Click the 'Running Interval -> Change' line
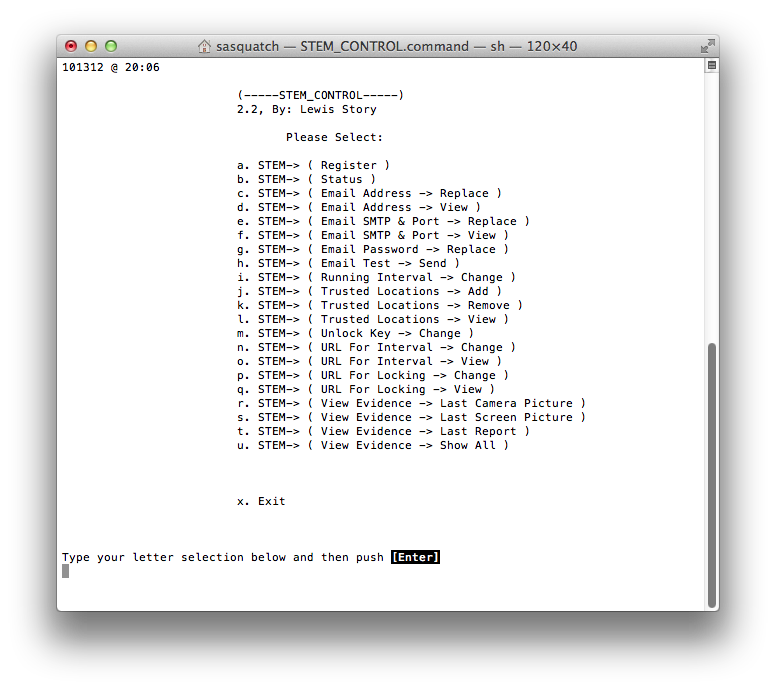The height and width of the screenshot is (690, 776). (376, 277)
